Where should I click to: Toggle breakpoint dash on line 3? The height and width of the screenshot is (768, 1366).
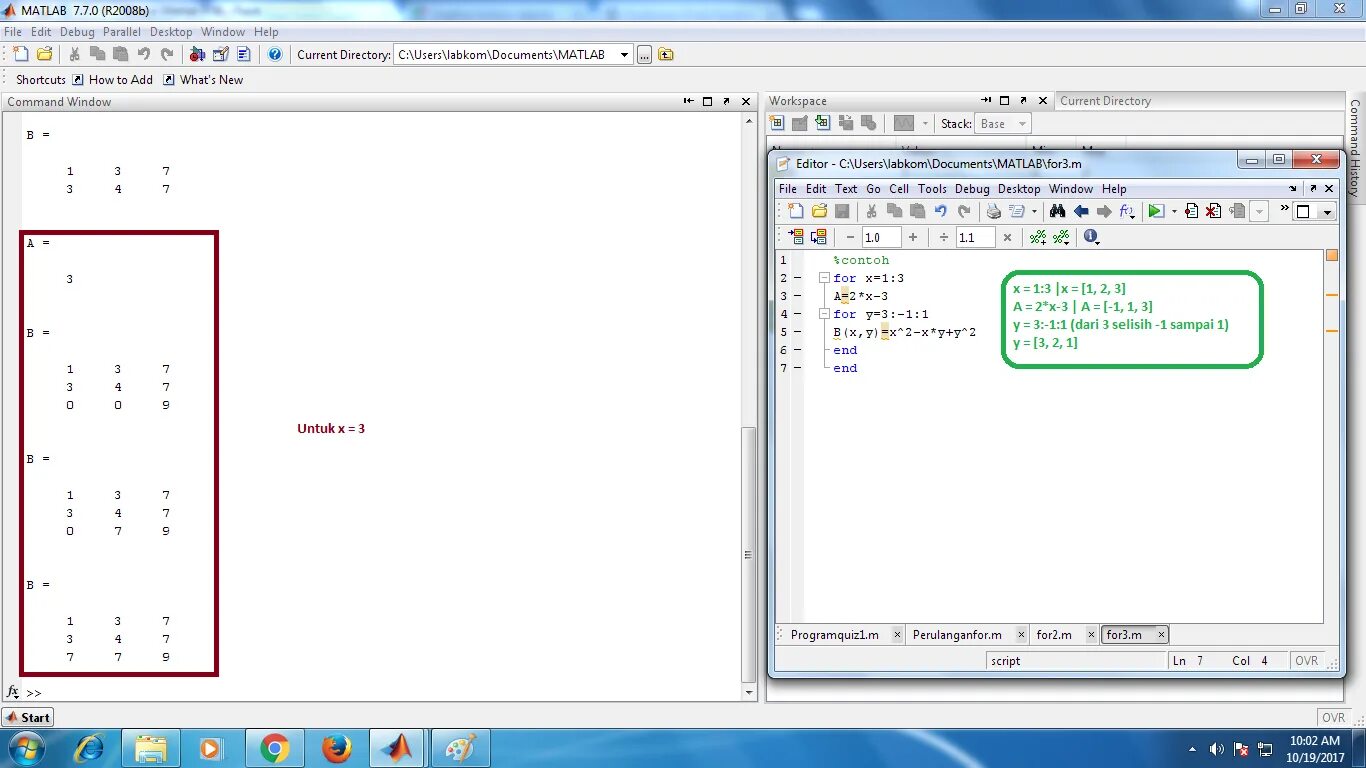[797, 296]
